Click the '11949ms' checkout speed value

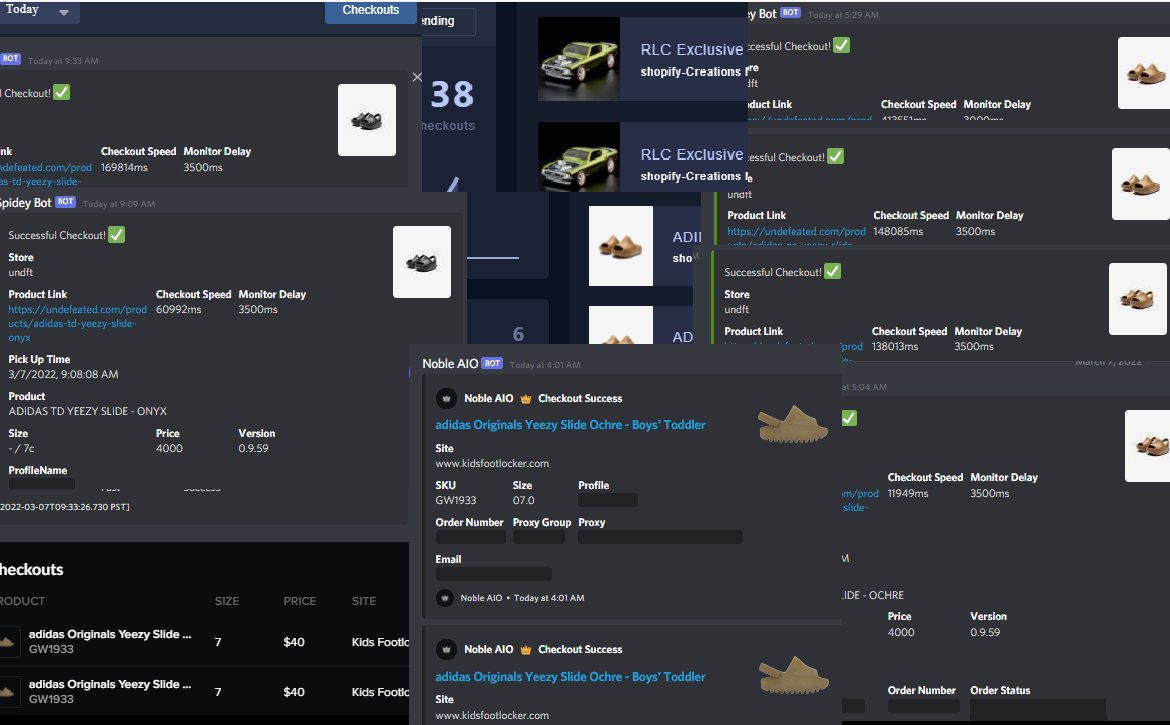(907, 493)
